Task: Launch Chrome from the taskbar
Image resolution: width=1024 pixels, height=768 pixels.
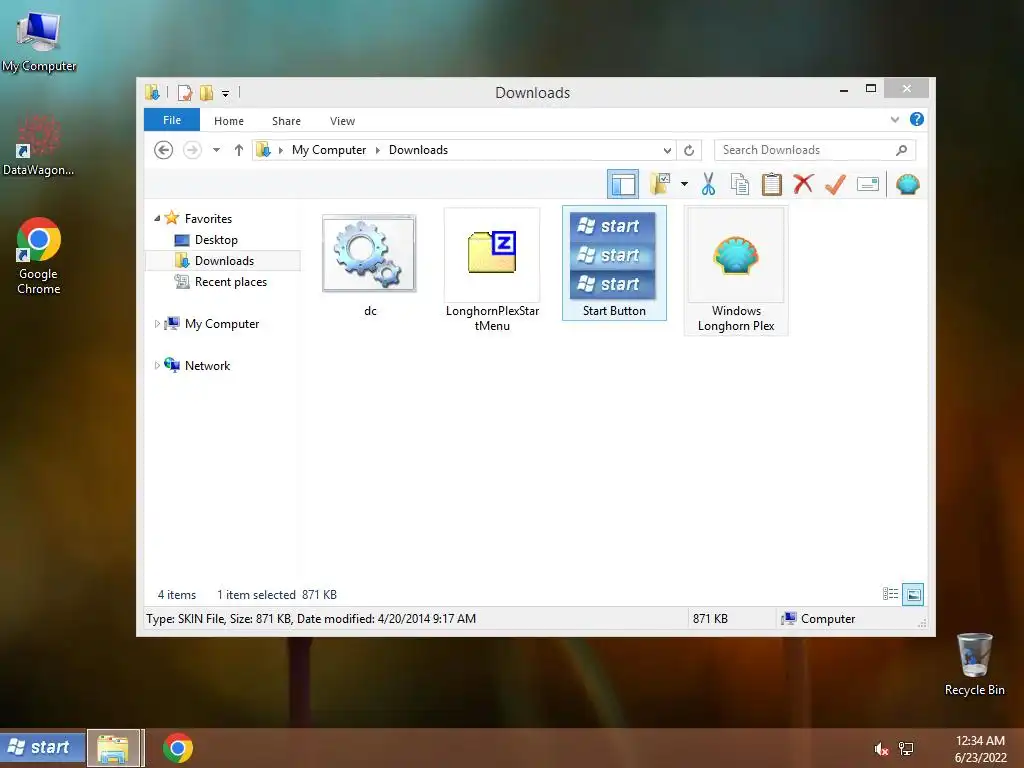Action: (x=178, y=748)
